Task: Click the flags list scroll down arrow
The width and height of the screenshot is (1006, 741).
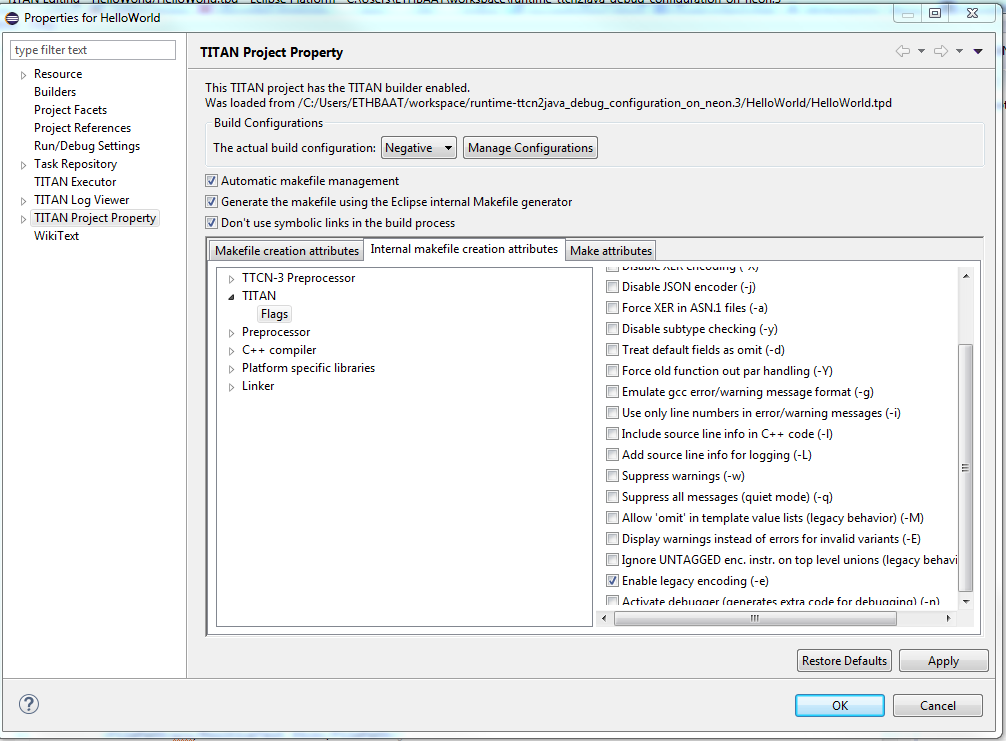Action: (966, 602)
